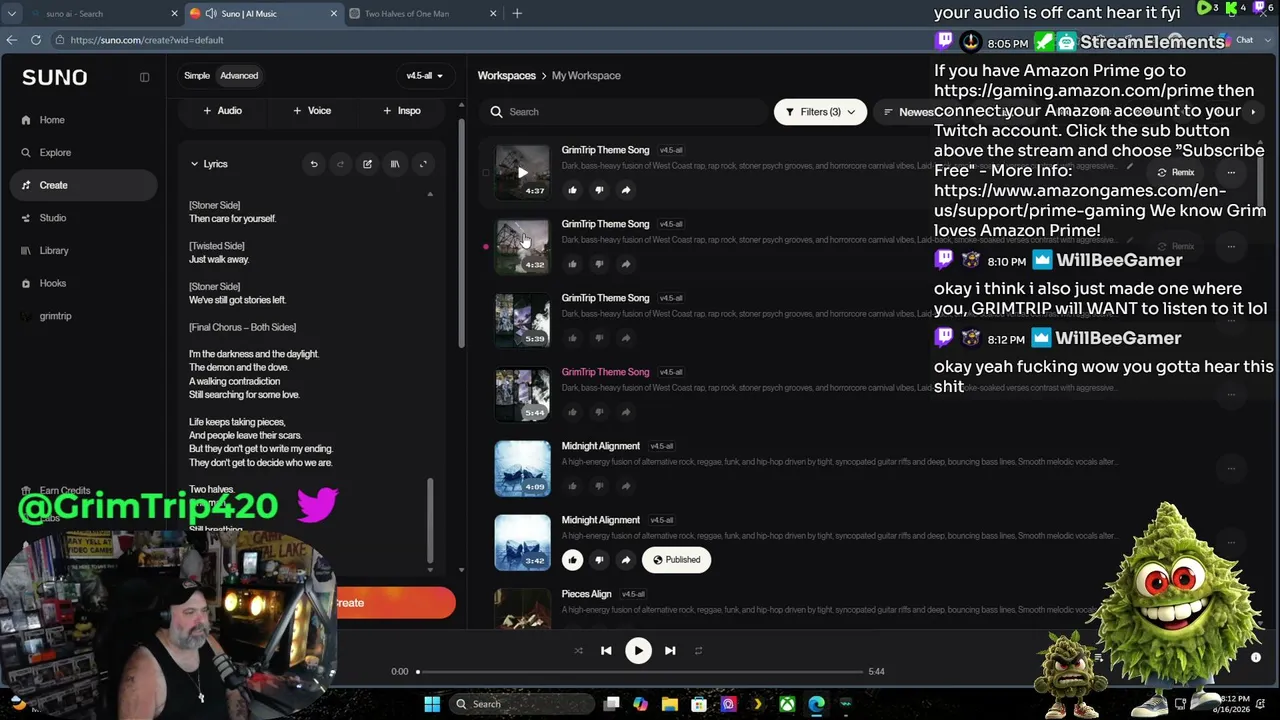This screenshot has width=1280, height=720.
Task: Open the Library section
Action: (54, 251)
